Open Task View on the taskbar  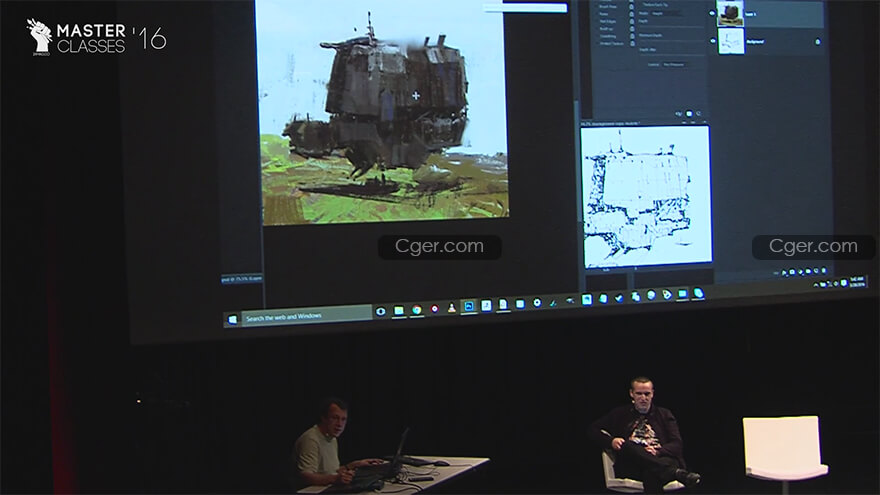point(381,311)
